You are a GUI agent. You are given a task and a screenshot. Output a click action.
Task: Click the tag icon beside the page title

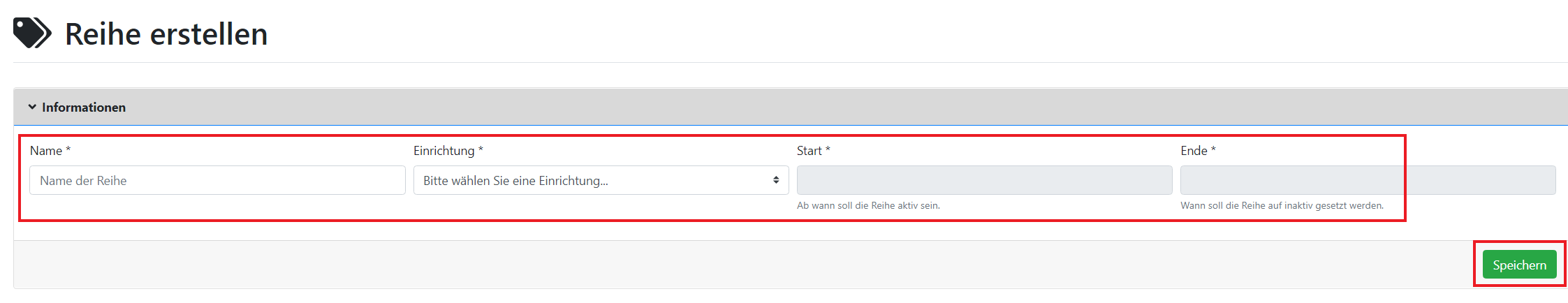coord(32,34)
